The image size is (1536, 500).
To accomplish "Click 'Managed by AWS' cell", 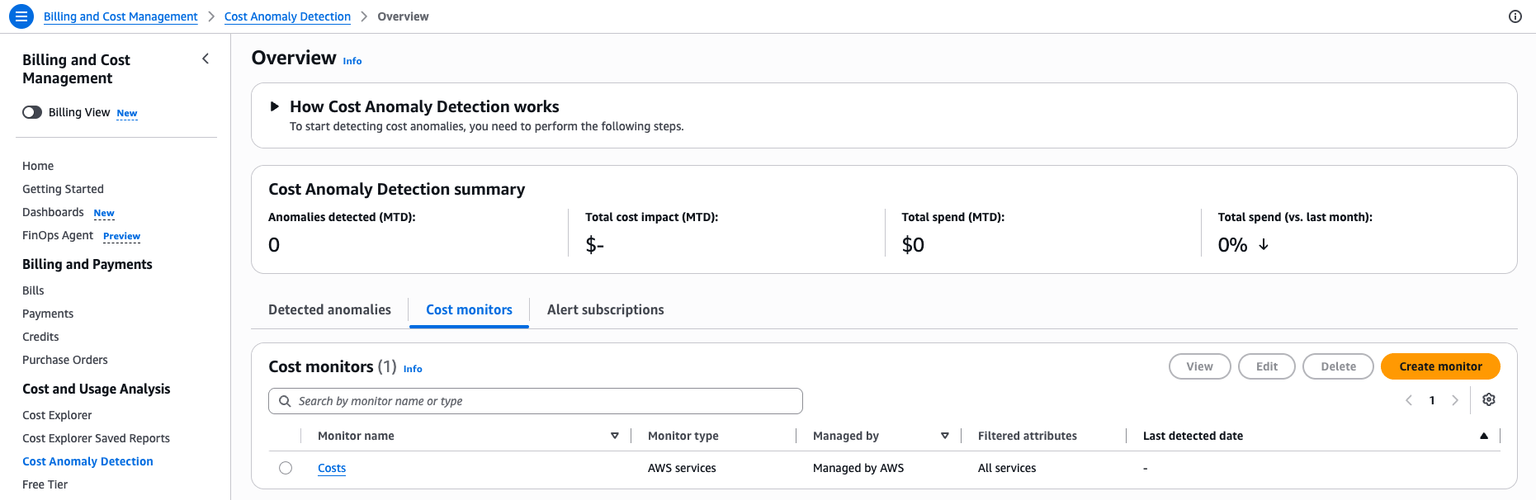I will 858,468.
